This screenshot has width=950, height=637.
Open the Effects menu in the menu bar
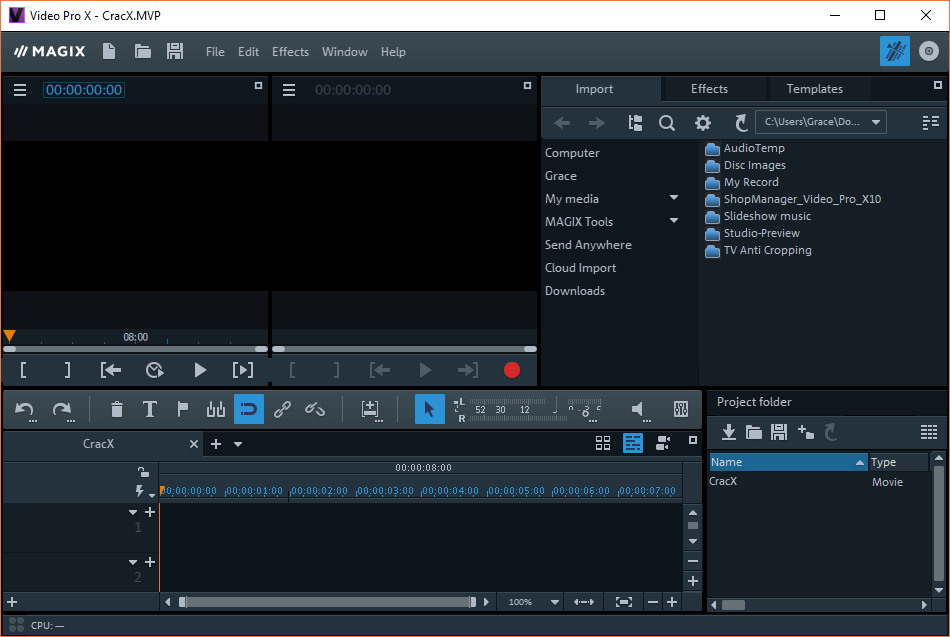click(290, 52)
